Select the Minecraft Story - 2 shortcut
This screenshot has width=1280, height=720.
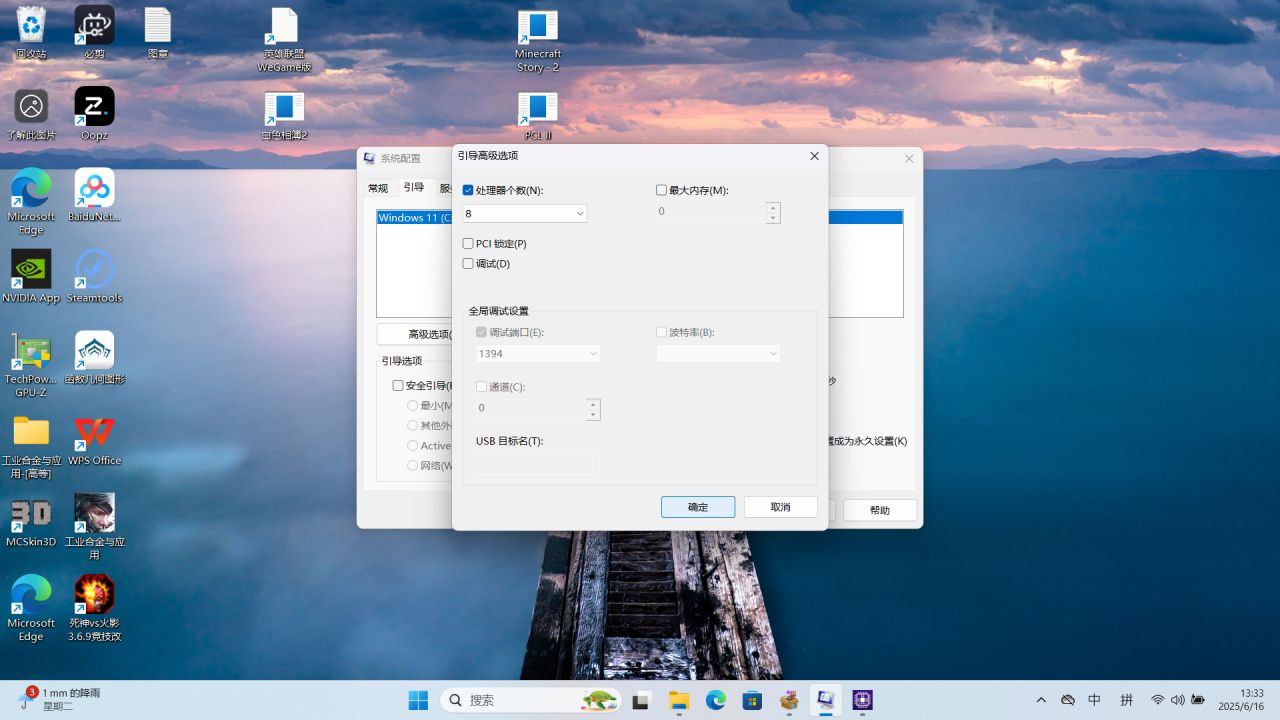tap(538, 40)
